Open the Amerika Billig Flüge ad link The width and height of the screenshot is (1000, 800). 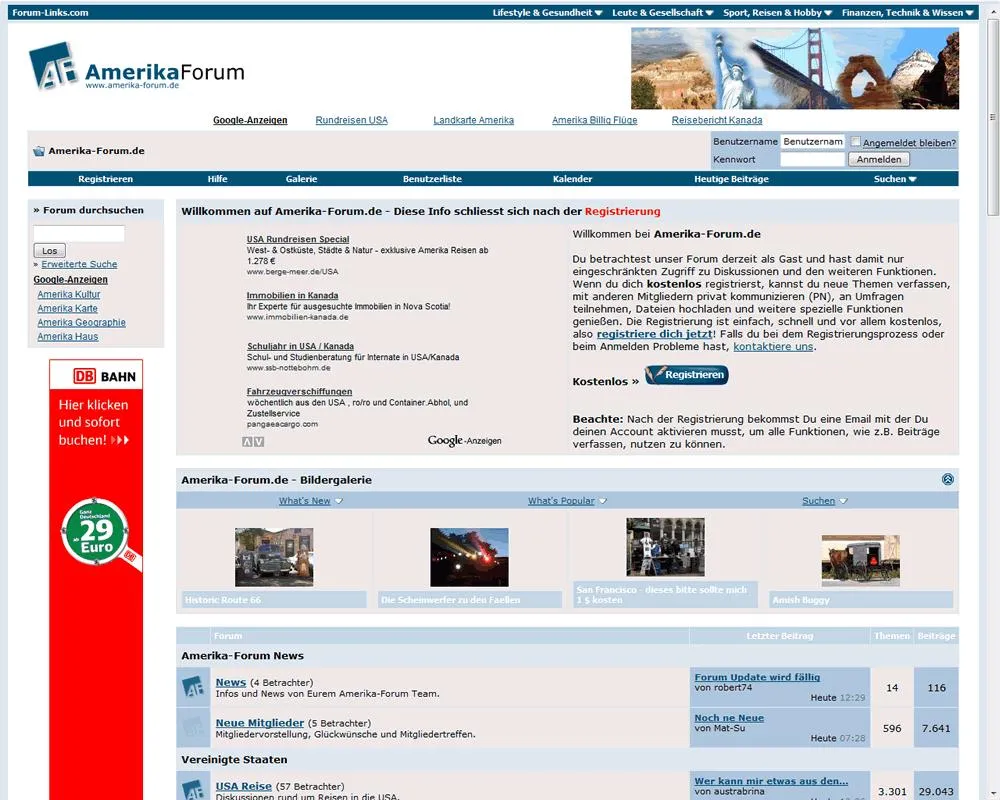point(594,120)
